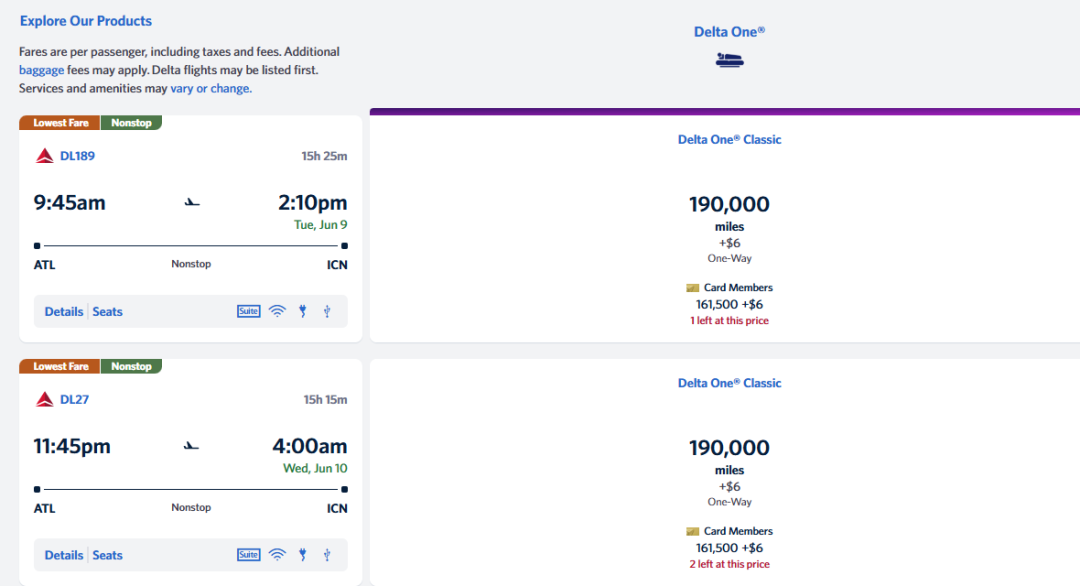The image size is (1080, 586).
Task: Open Details for the 9:45am flight
Action: click(x=64, y=311)
